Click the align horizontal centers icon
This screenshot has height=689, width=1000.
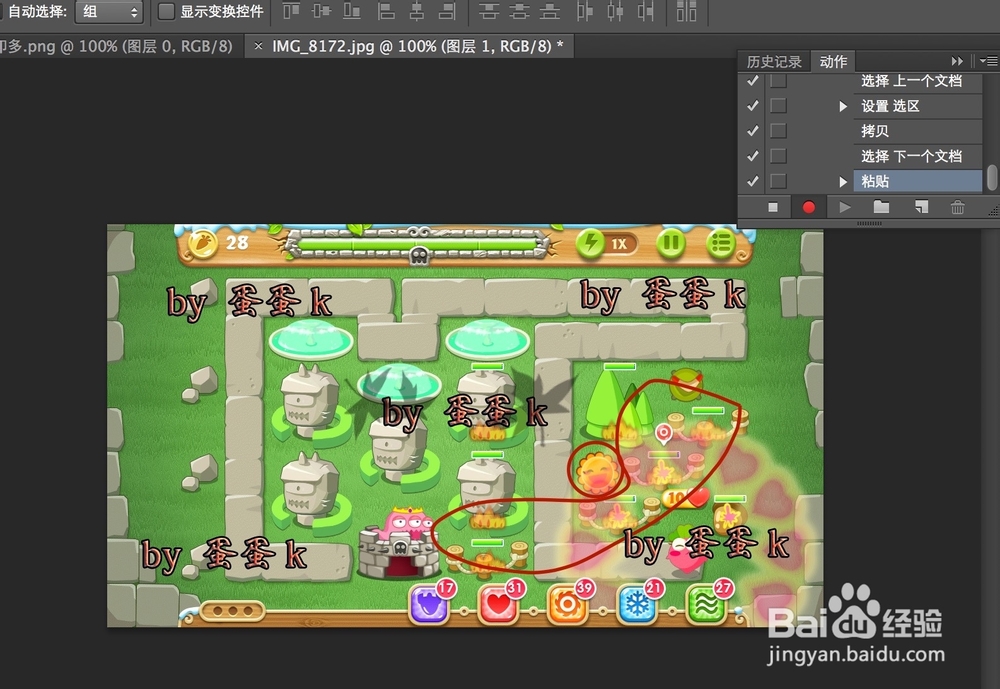point(416,11)
